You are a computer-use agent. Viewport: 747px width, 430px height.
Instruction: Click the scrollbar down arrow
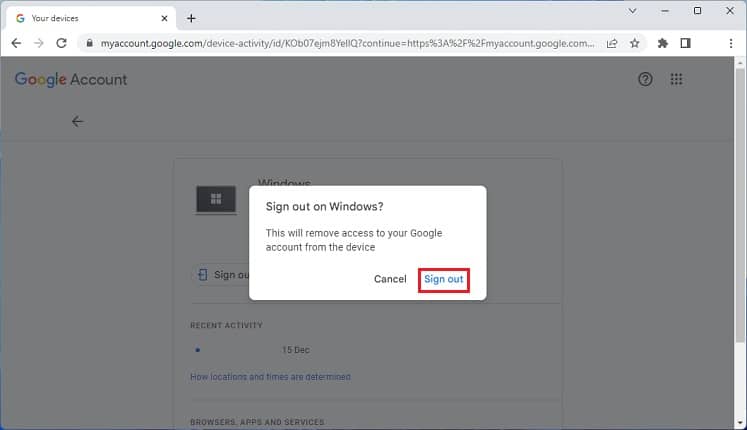[740, 423]
